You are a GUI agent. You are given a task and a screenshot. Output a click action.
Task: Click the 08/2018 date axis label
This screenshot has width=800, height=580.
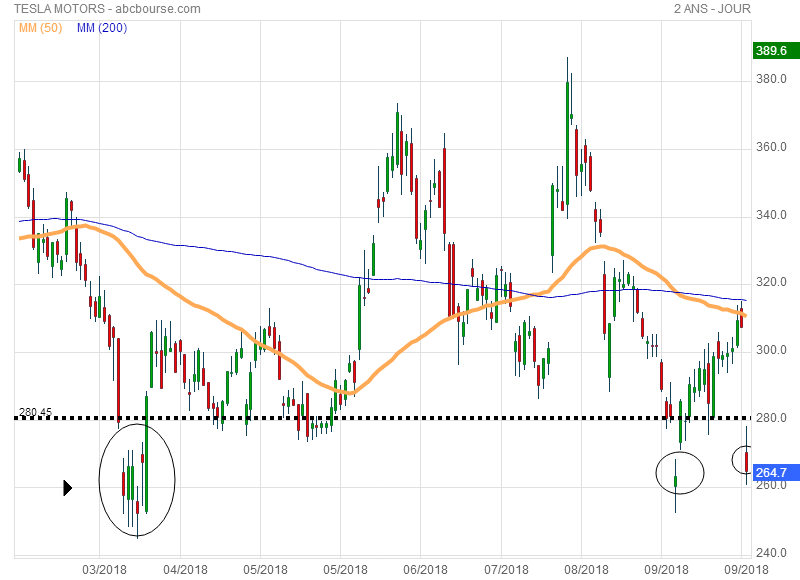click(586, 569)
